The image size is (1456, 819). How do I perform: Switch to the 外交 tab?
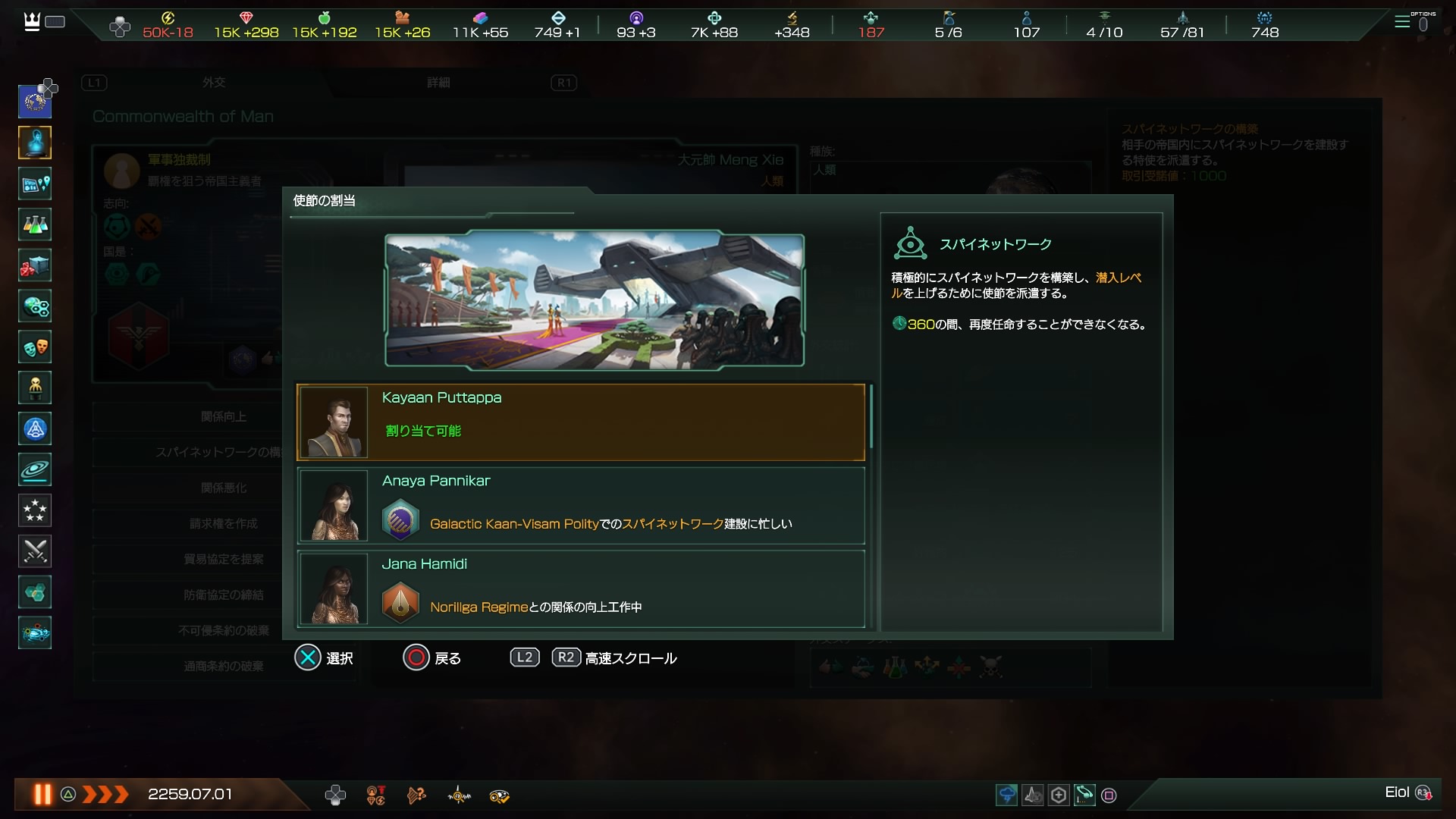(x=214, y=82)
